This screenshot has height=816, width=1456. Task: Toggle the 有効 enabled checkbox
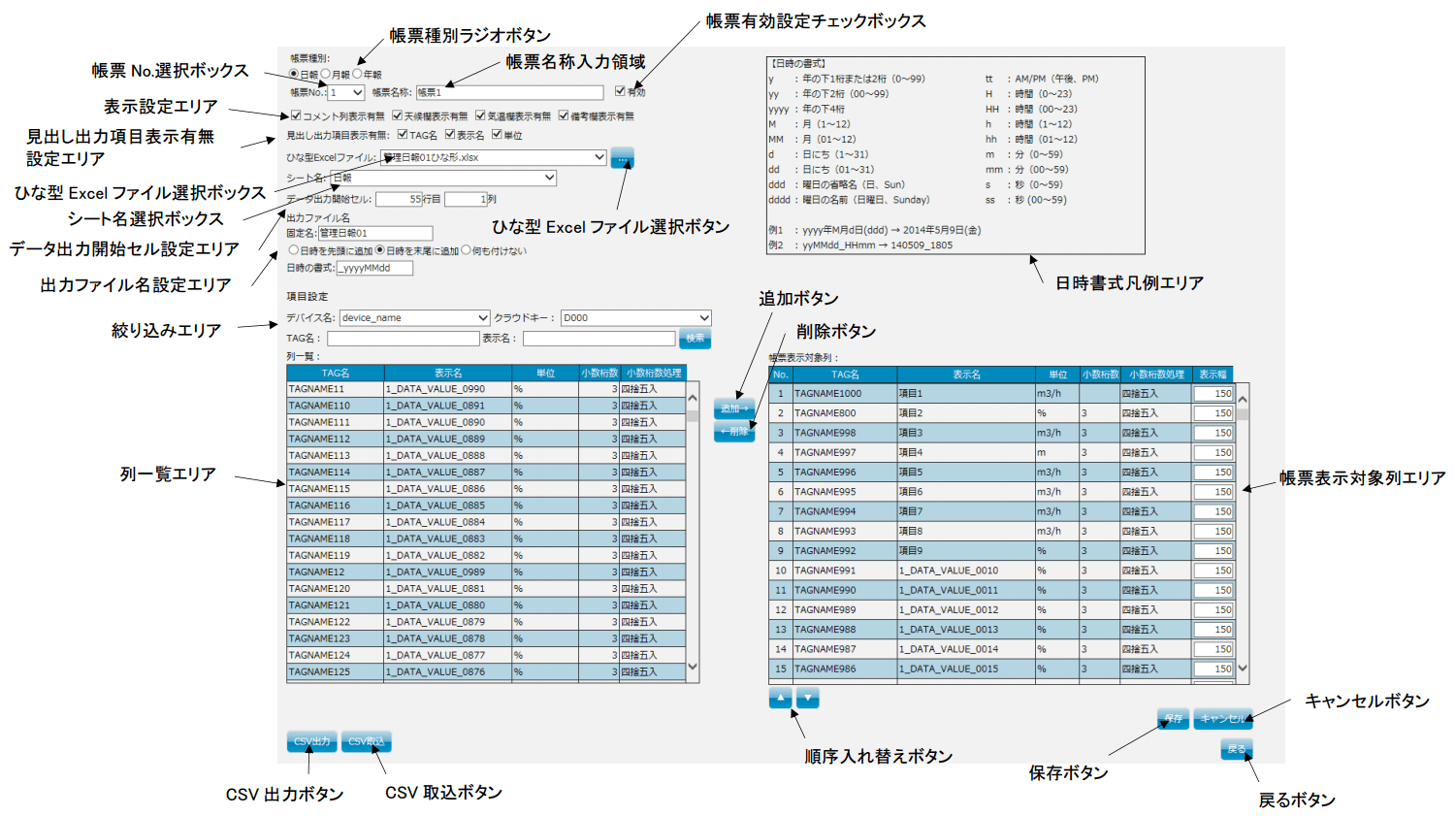coord(620,92)
